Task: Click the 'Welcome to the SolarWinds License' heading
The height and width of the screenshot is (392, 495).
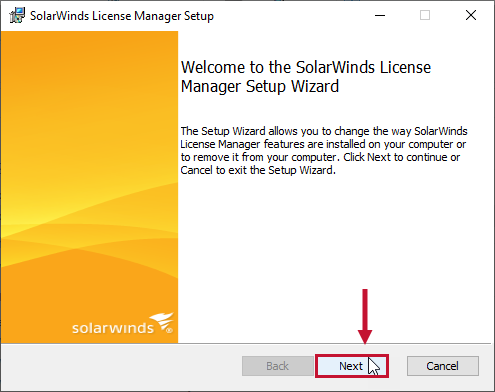Action: pyautogui.click(x=306, y=77)
